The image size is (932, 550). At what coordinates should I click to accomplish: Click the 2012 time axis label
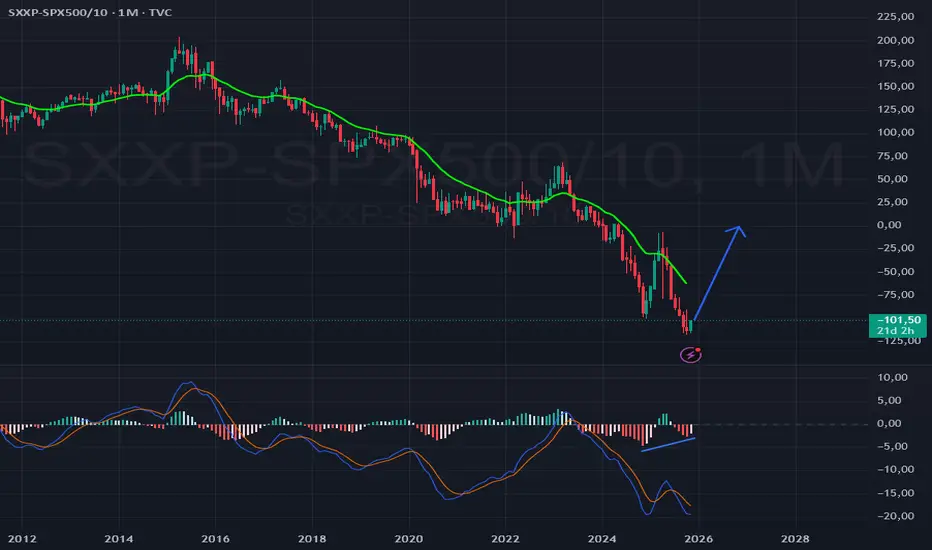pyautogui.click(x=22, y=539)
